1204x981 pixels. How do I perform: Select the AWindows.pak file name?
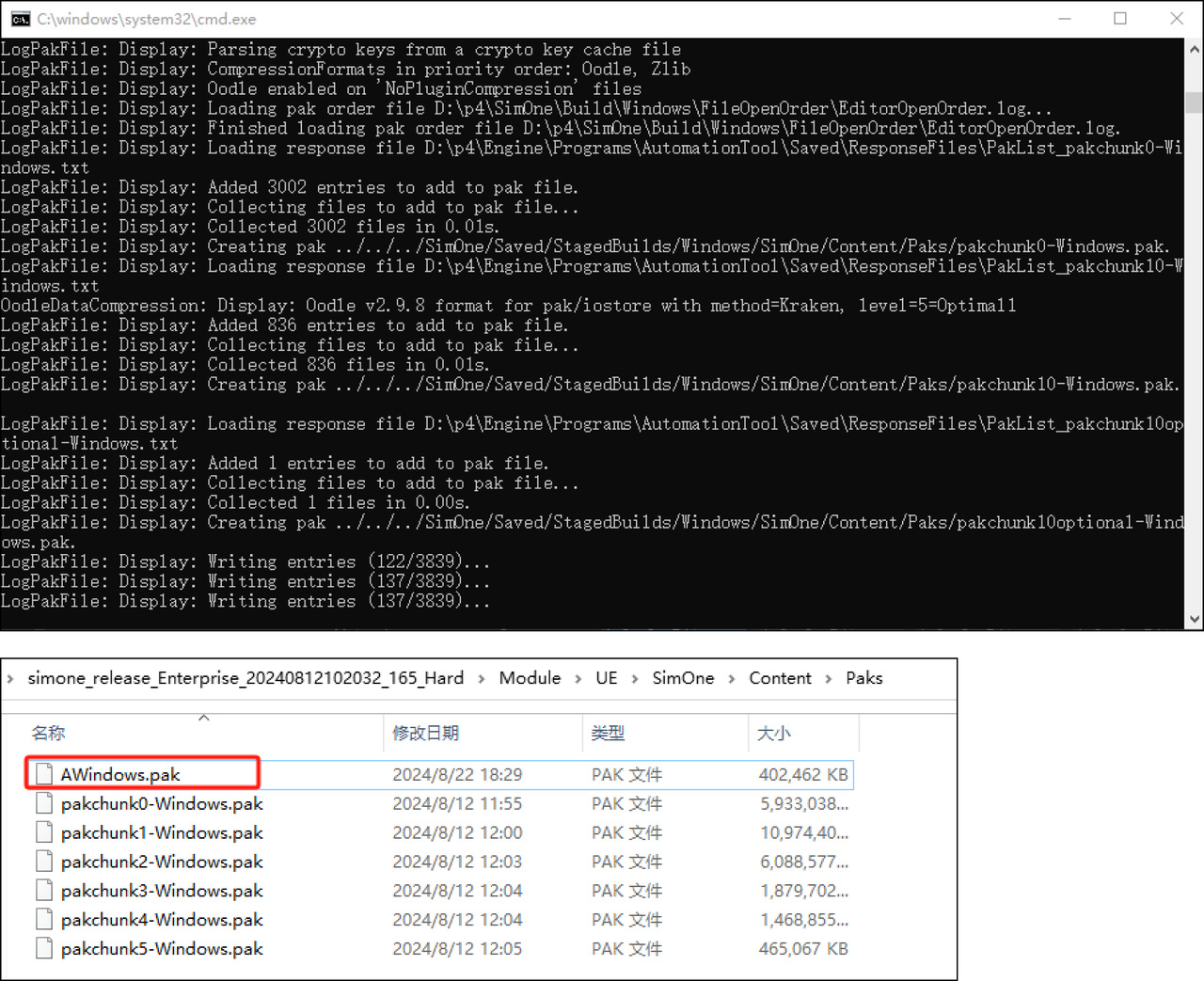120,774
